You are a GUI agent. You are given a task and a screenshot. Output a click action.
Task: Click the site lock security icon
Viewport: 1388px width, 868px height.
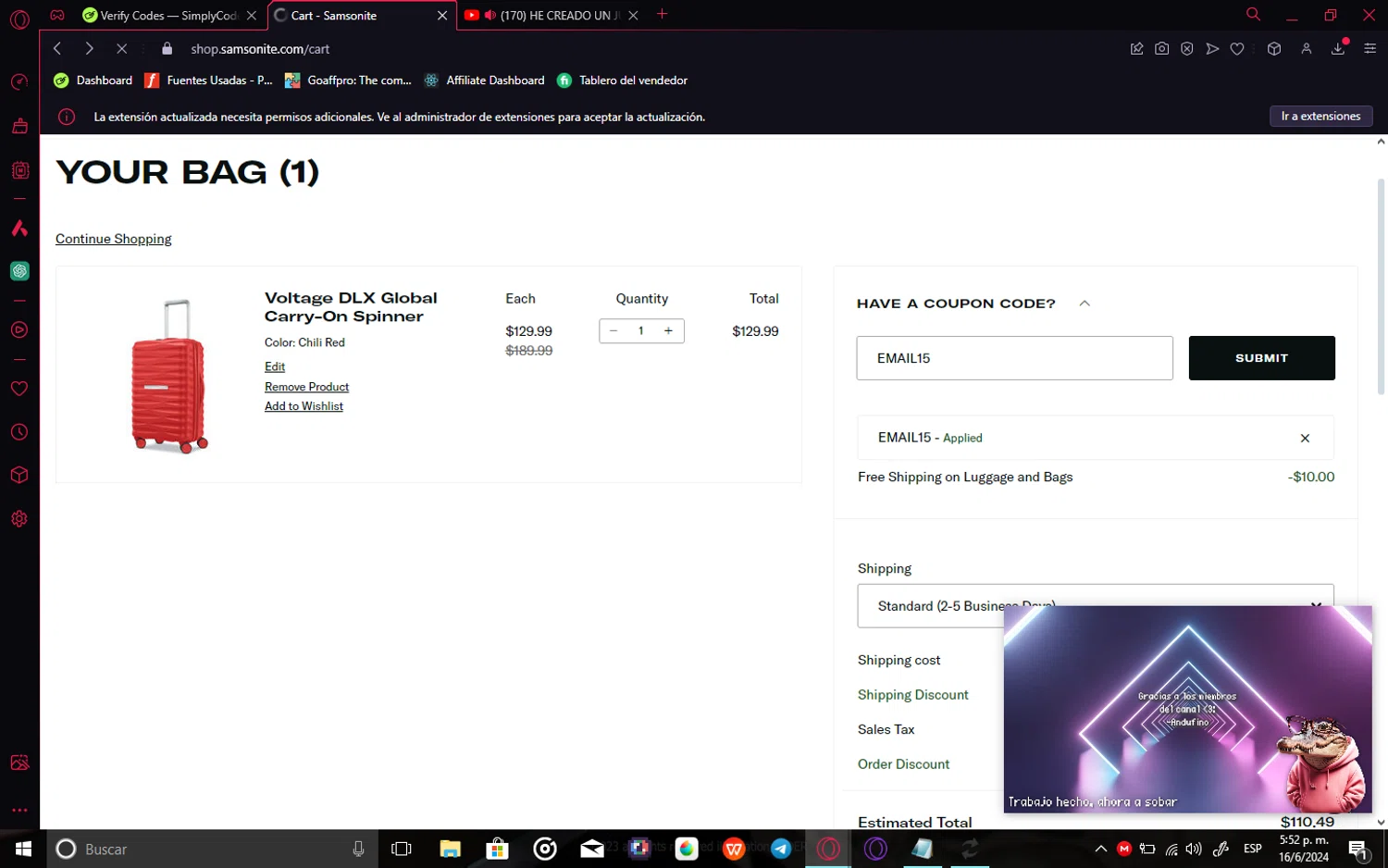(167, 48)
